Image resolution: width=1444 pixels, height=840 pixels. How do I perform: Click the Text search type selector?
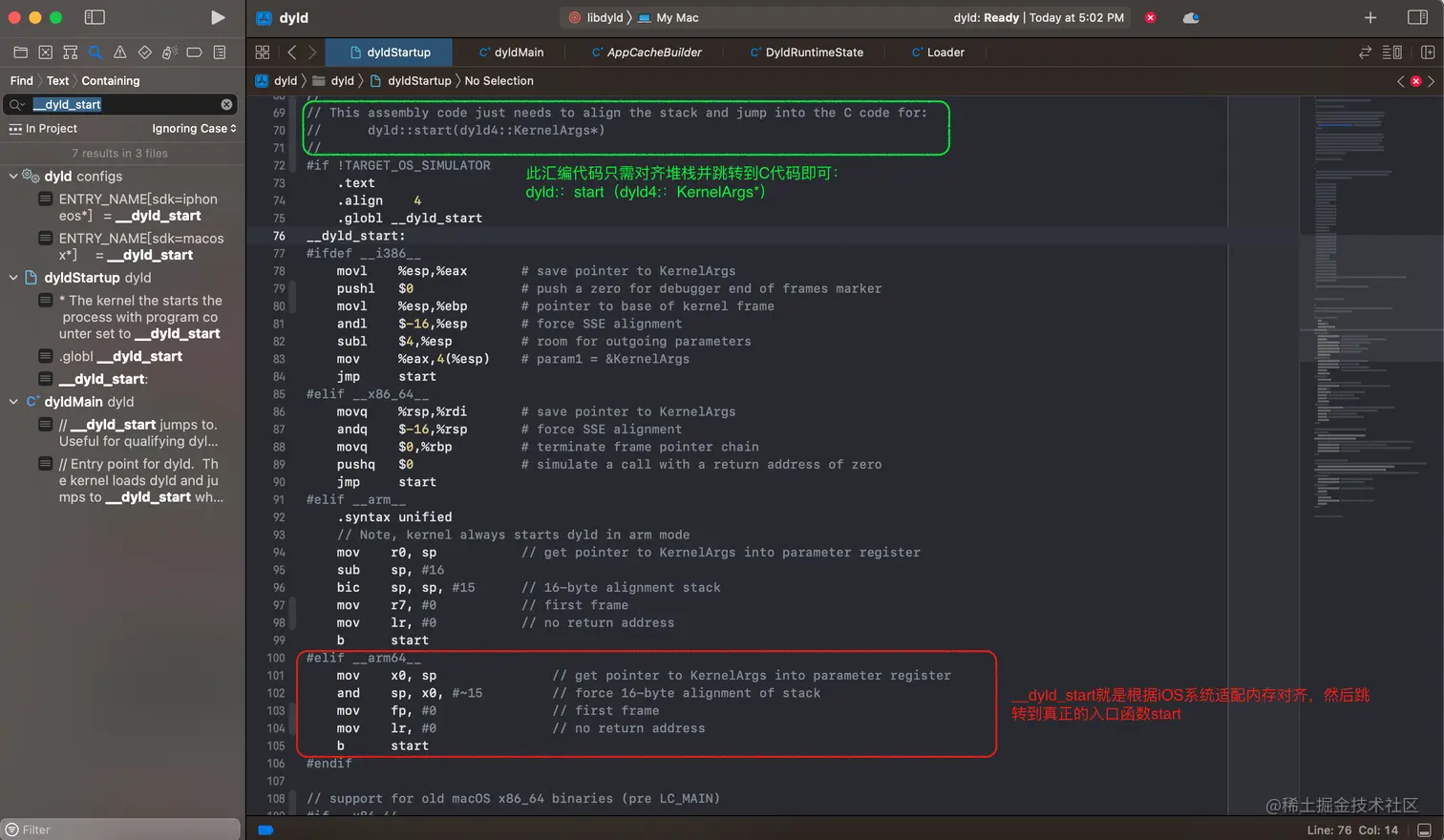[57, 81]
